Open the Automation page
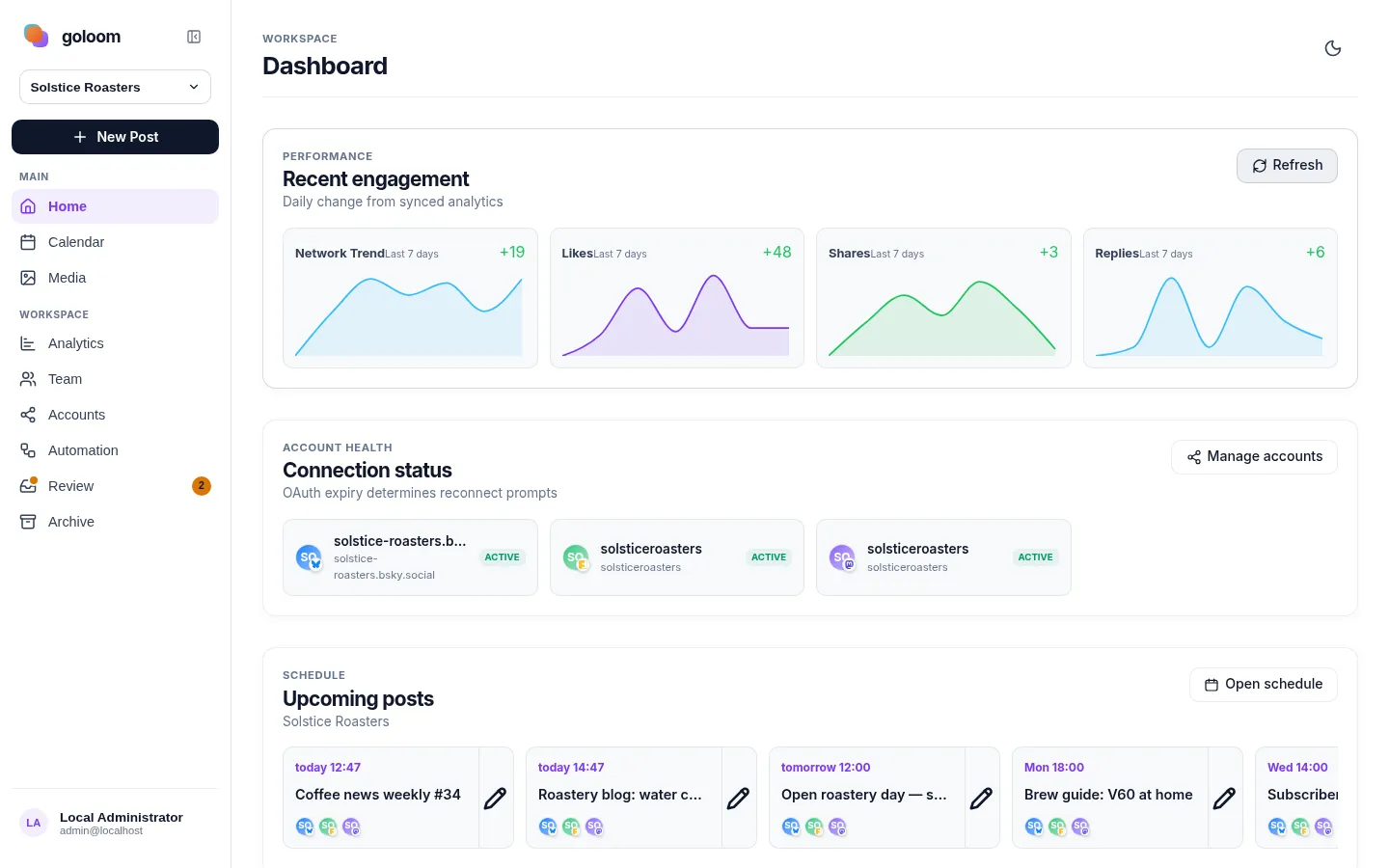 [115, 450]
